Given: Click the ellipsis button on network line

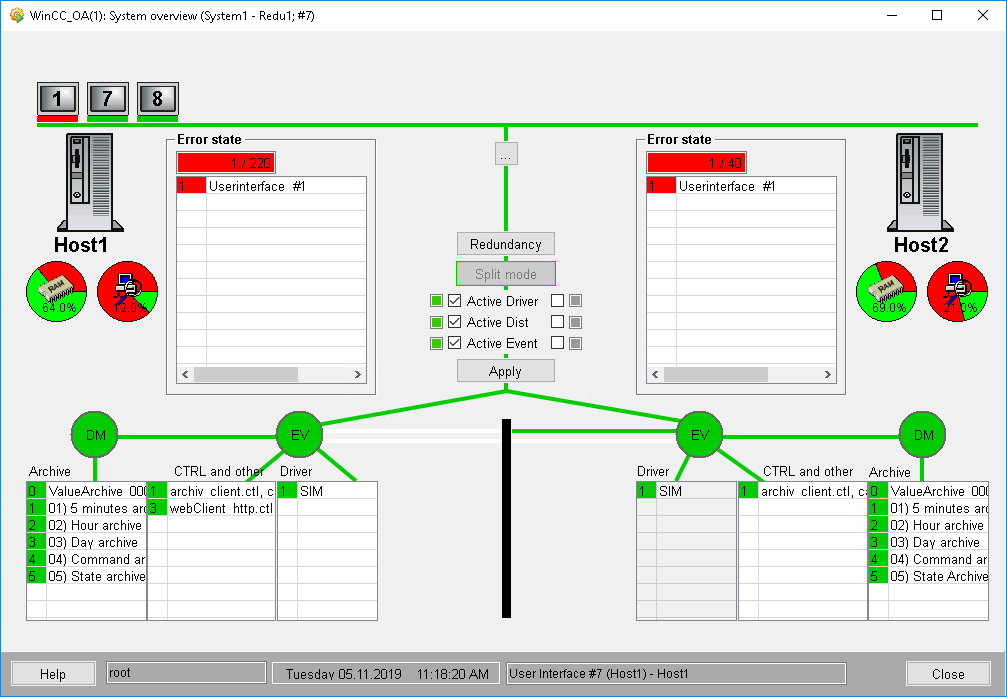Looking at the screenshot, I should pyautogui.click(x=506, y=155).
